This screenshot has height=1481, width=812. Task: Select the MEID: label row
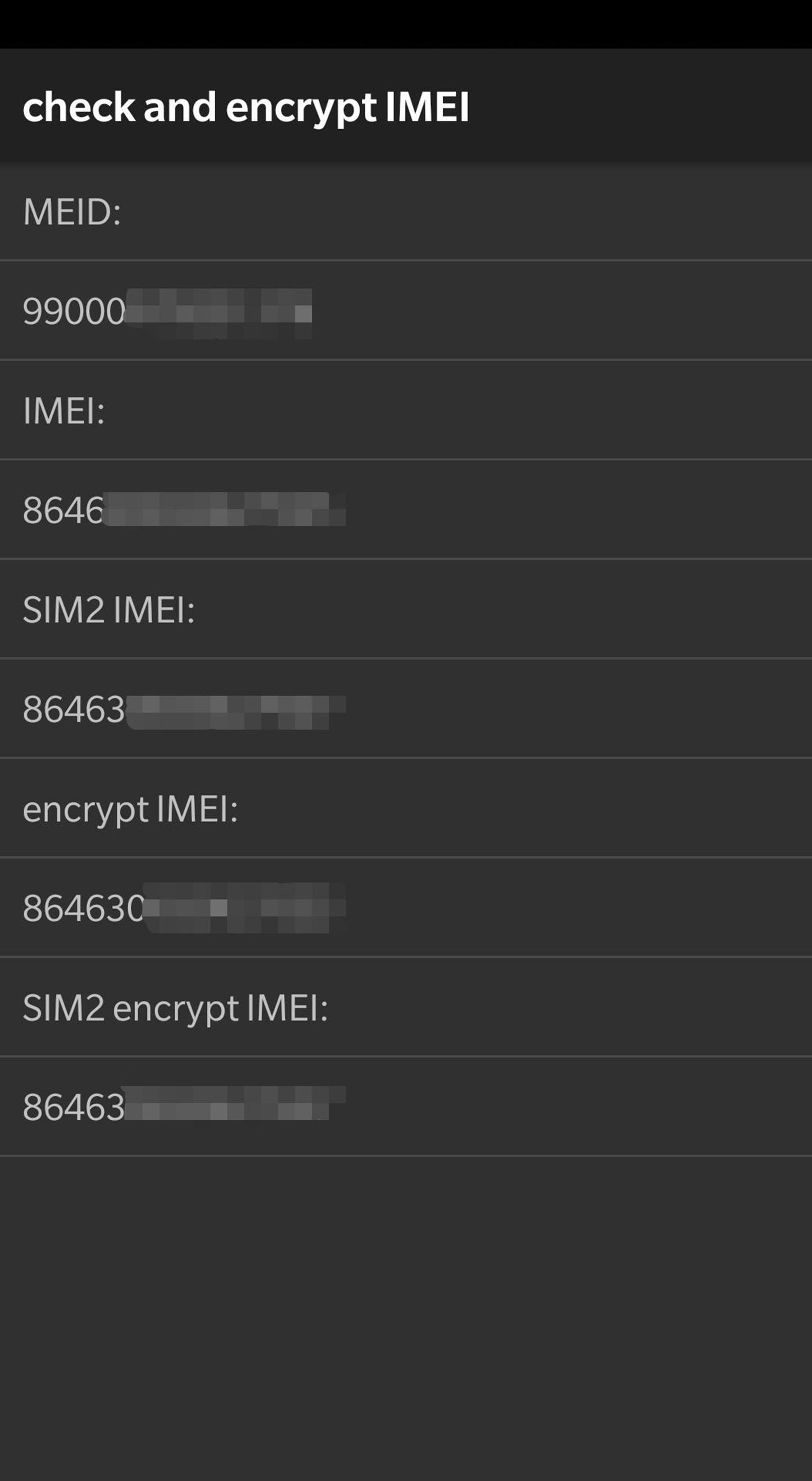(406, 212)
